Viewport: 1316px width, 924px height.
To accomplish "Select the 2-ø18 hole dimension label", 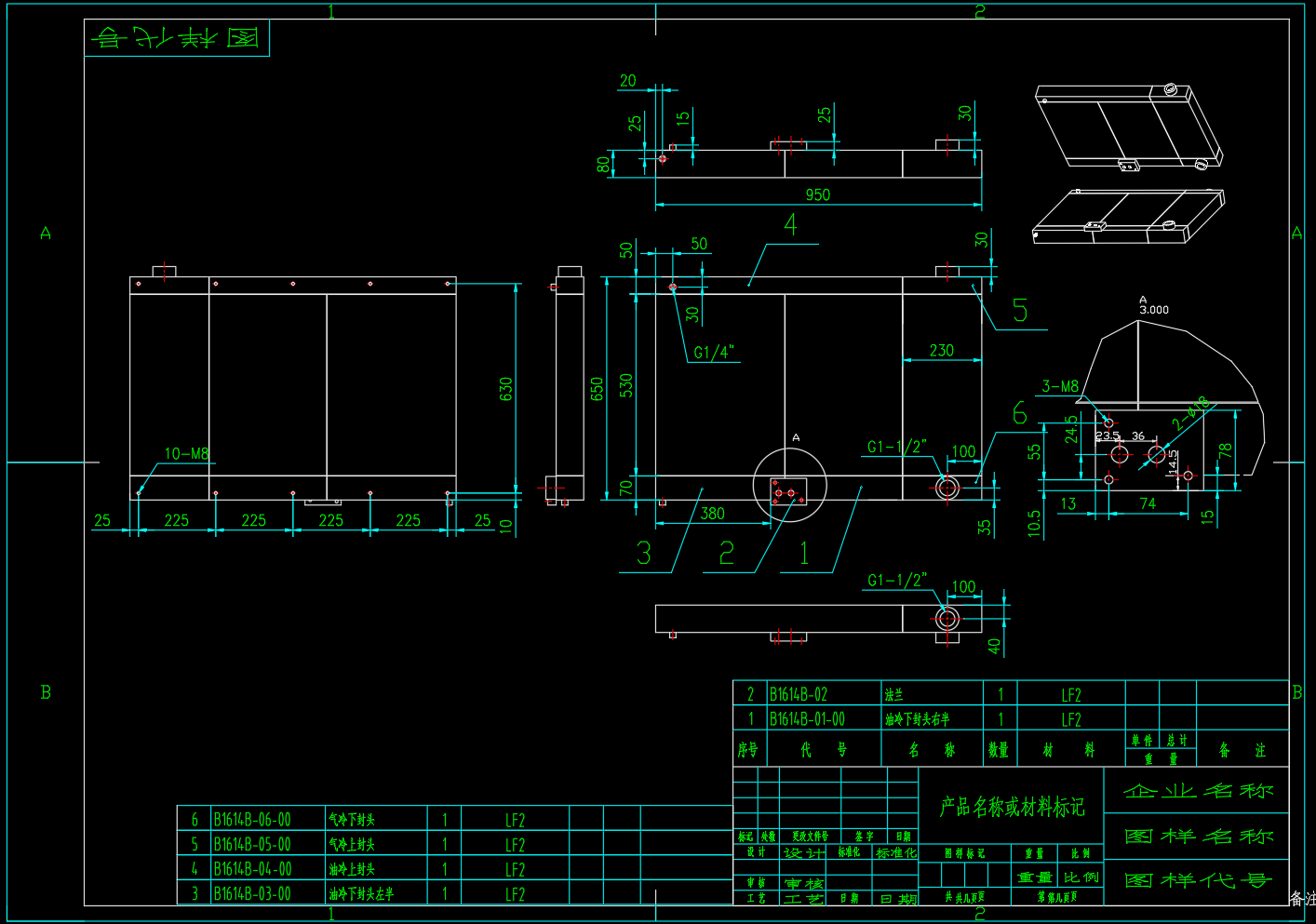I will point(1190,412).
